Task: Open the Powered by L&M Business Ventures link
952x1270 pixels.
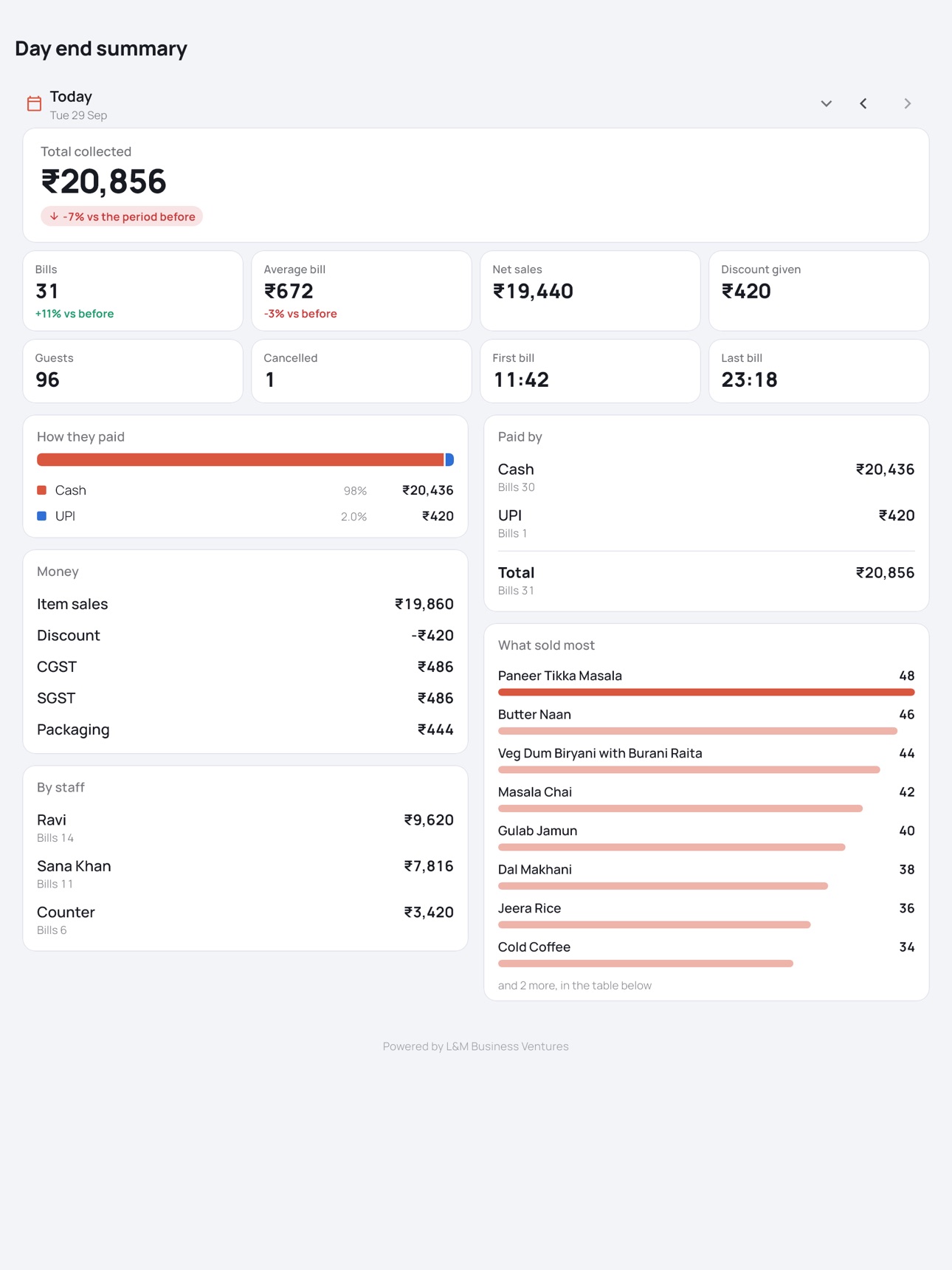Action: tap(476, 1046)
